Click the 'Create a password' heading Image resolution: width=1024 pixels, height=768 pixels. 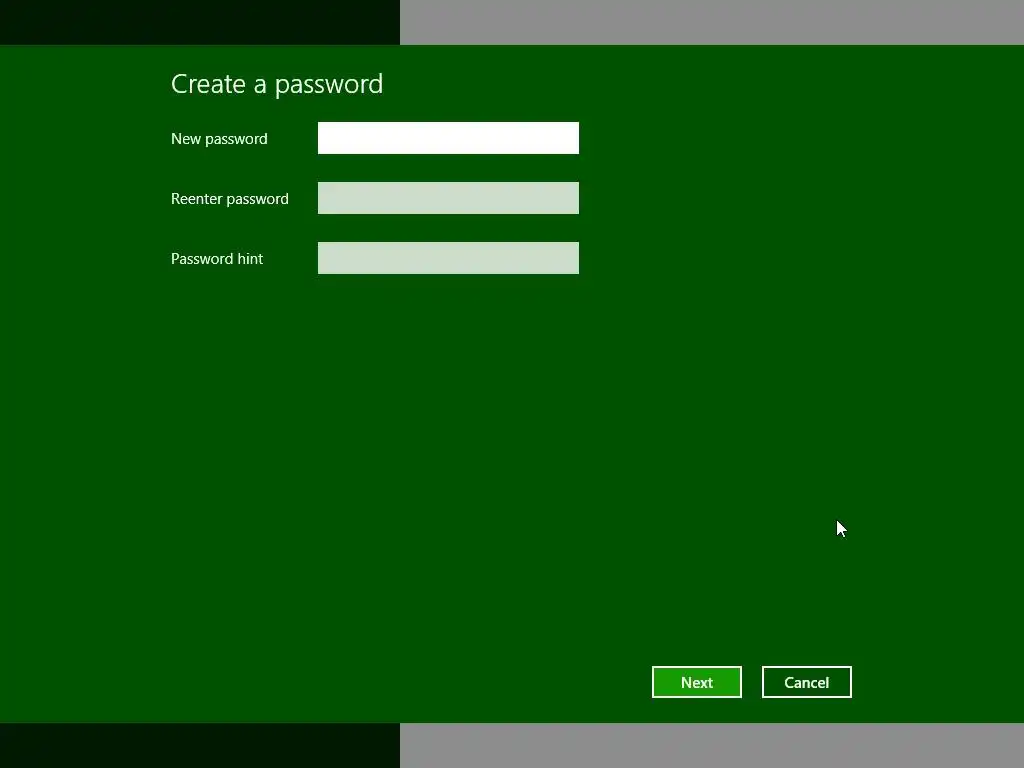tap(277, 84)
